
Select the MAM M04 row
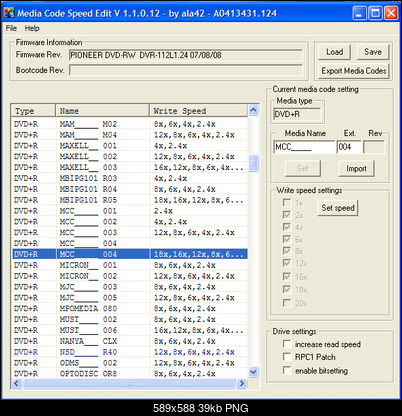(130, 135)
